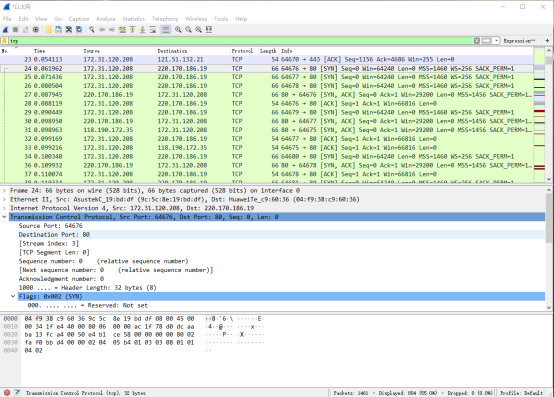Click the display filter bookmark icon
The height and width of the screenshot is (397, 554).
click(x=5, y=41)
